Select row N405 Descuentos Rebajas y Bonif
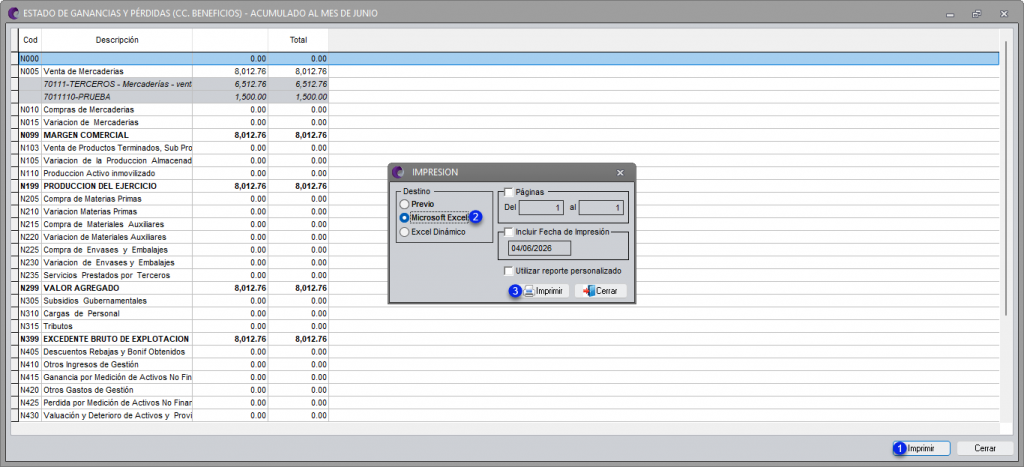The width and height of the screenshot is (1024, 467). (x=174, y=351)
